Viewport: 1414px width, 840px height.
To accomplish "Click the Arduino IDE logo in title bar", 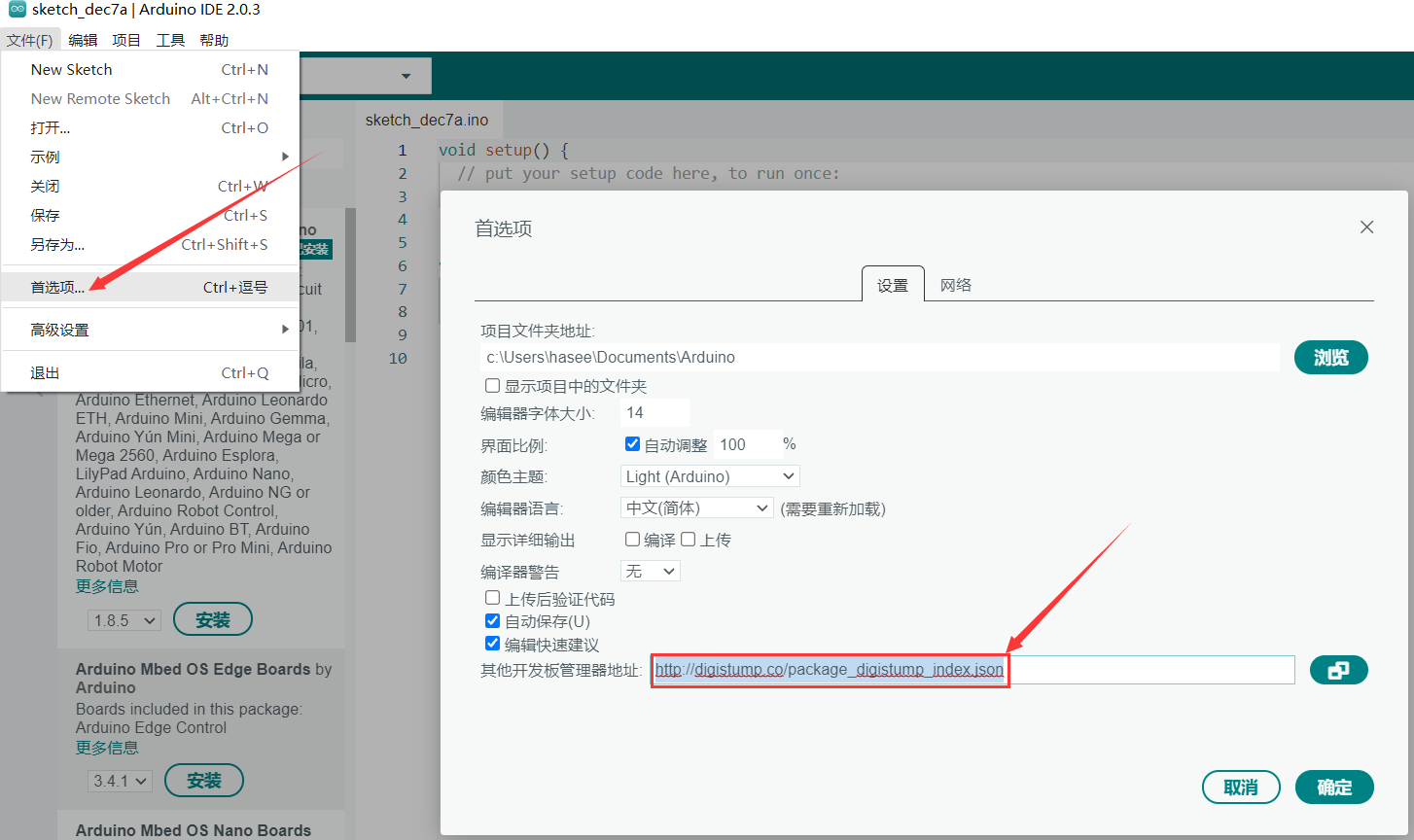I will click(x=17, y=10).
